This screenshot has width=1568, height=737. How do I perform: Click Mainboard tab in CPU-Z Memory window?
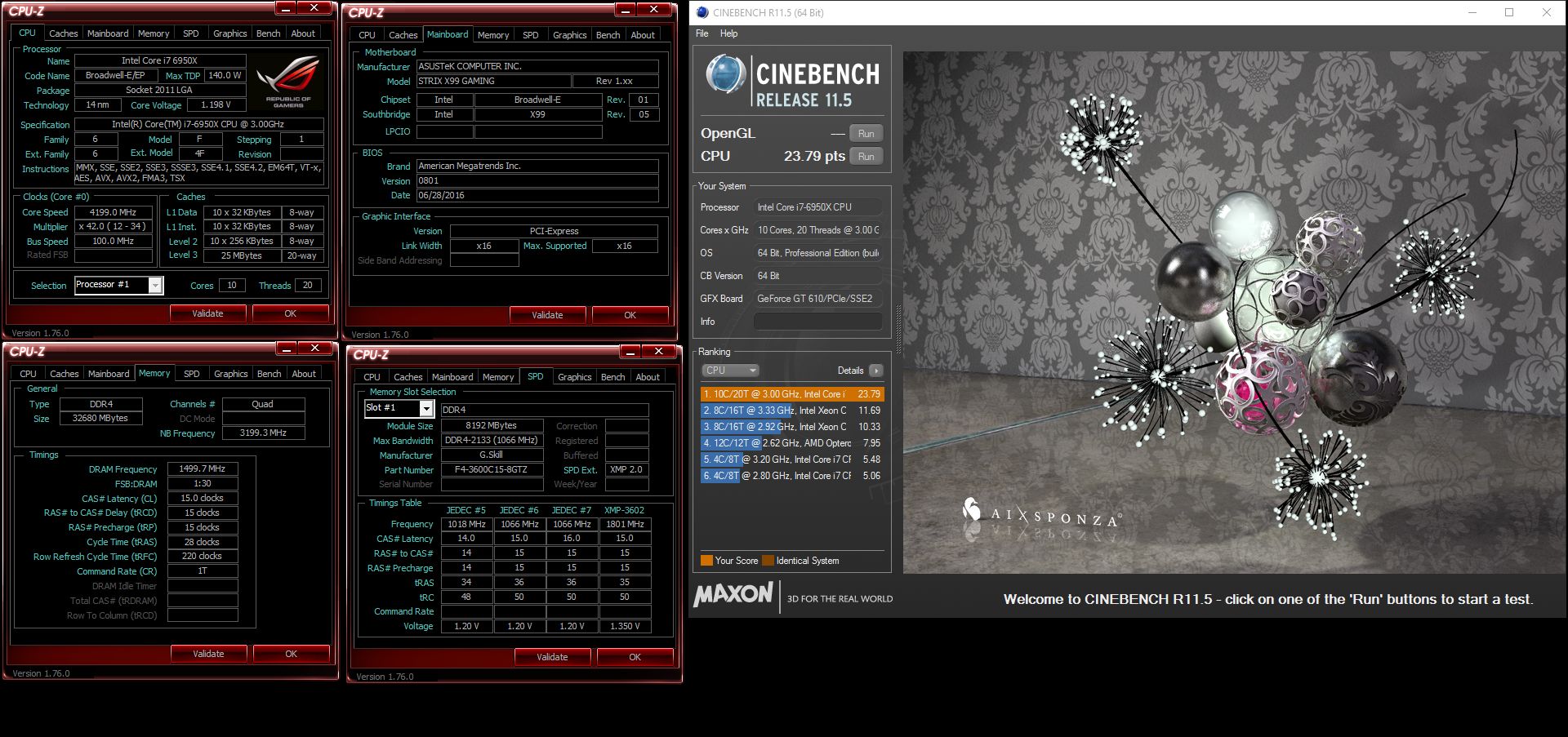pyautogui.click(x=109, y=374)
